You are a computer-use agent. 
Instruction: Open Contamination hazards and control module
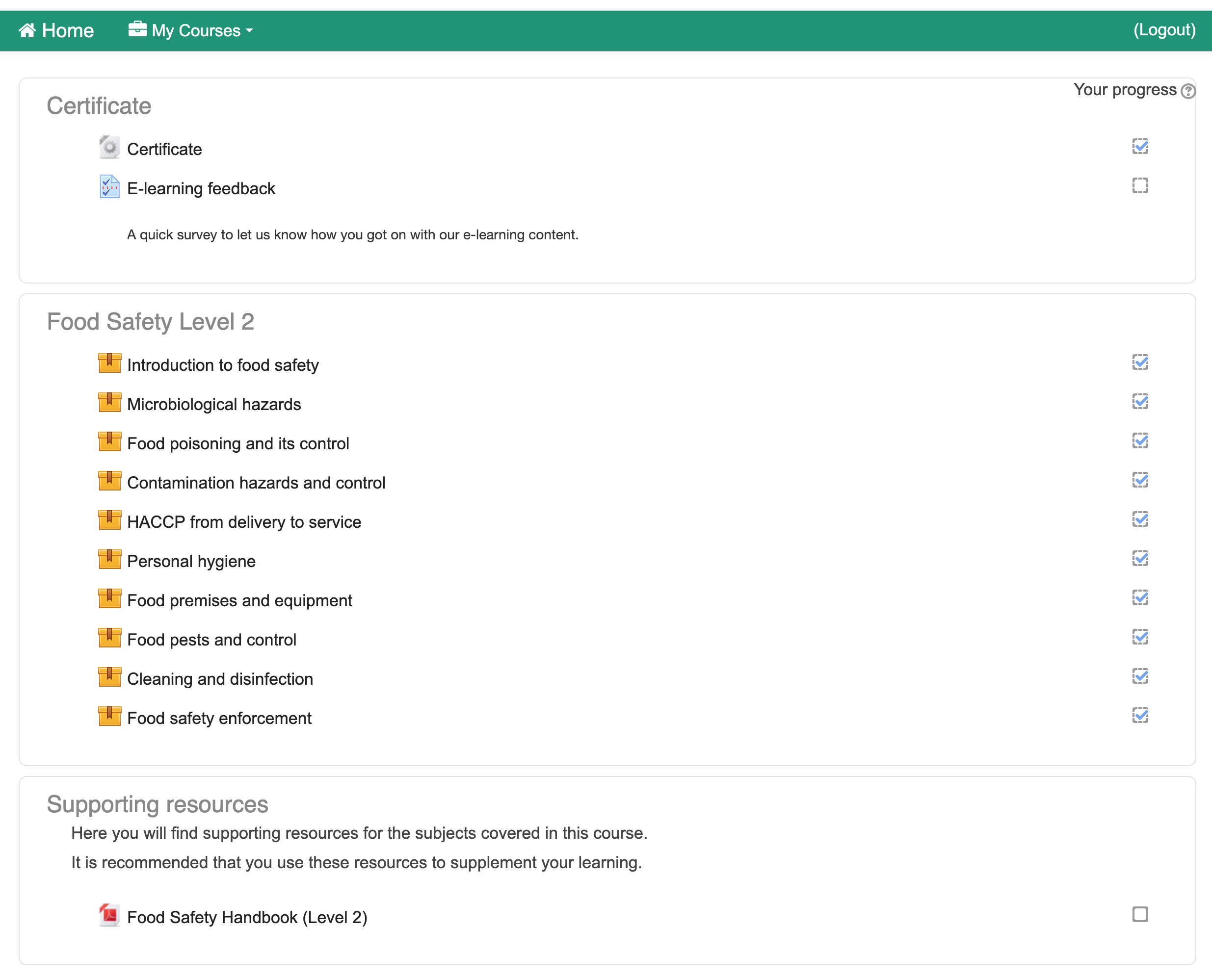(x=256, y=483)
